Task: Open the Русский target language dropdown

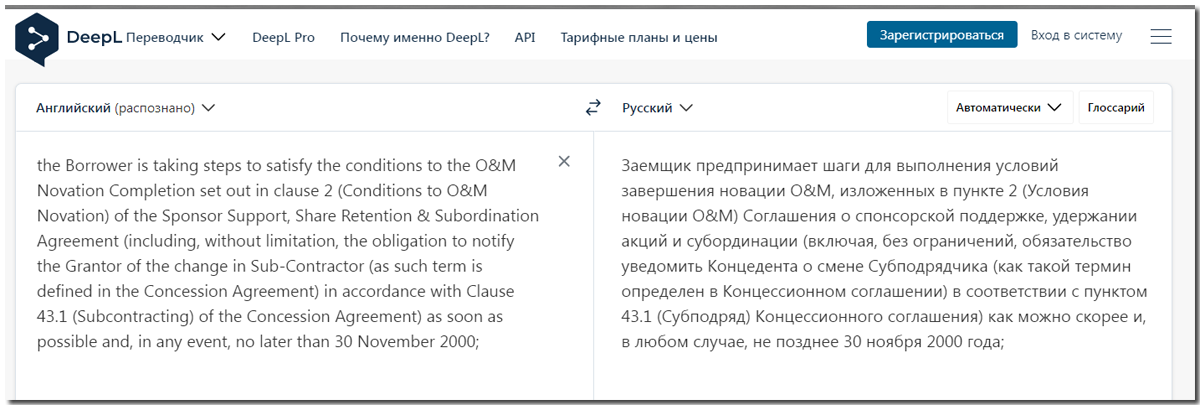Action: pos(657,108)
